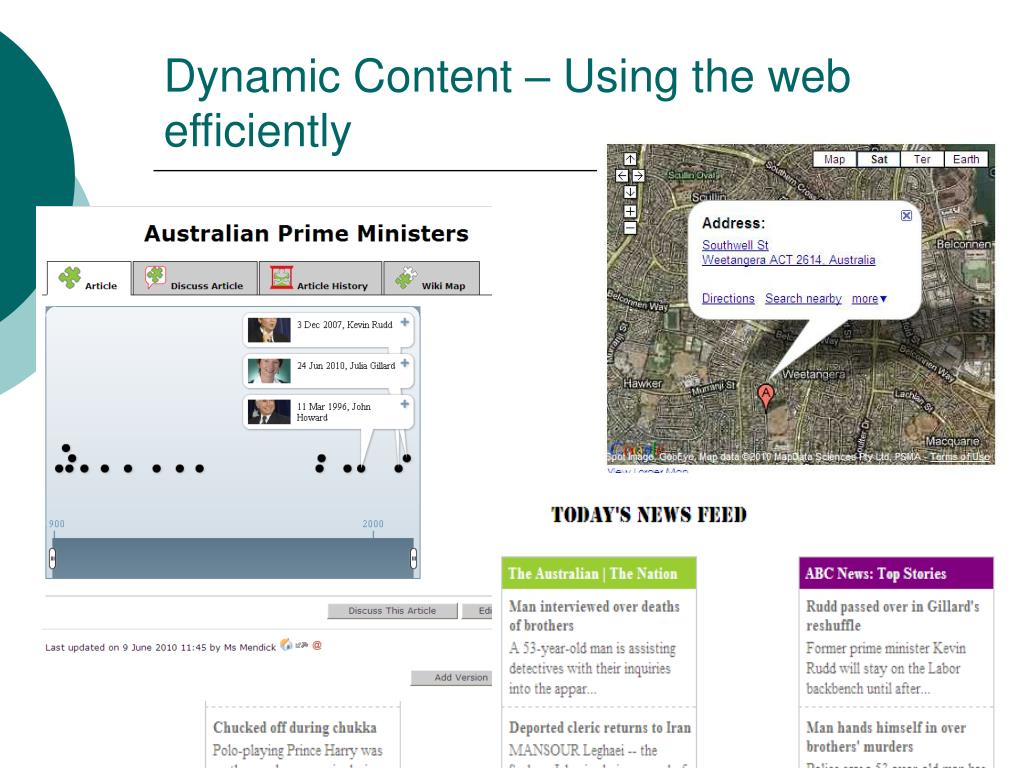Image resolution: width=1024 pixels, height=768 pixels.
Task: Open 'Deported cleric returns to Iran' story
Action: (600, 728)
